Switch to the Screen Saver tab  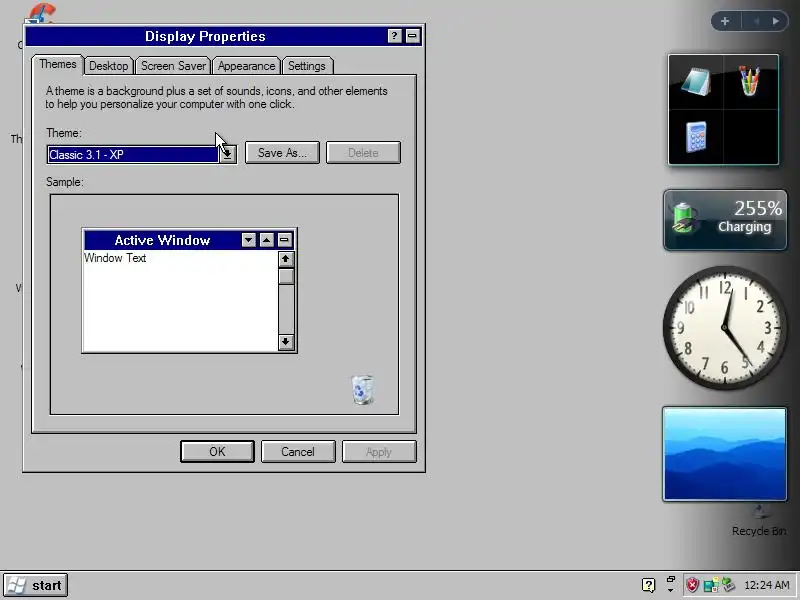click(173, 66)
